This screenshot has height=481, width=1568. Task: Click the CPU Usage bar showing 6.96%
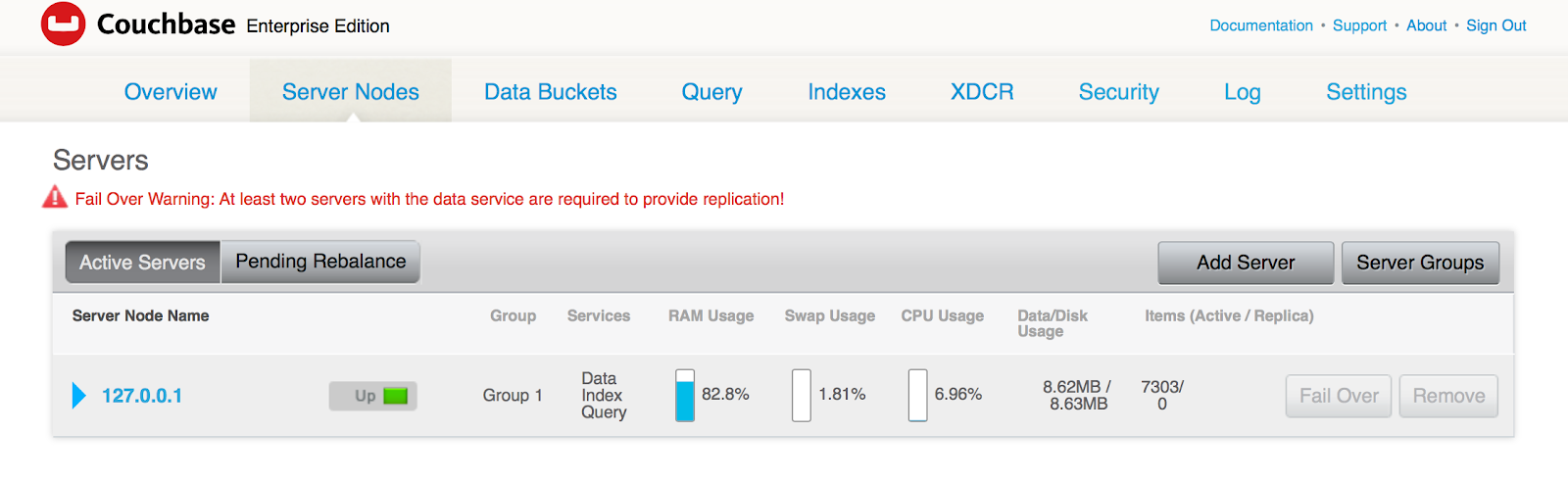917,395
